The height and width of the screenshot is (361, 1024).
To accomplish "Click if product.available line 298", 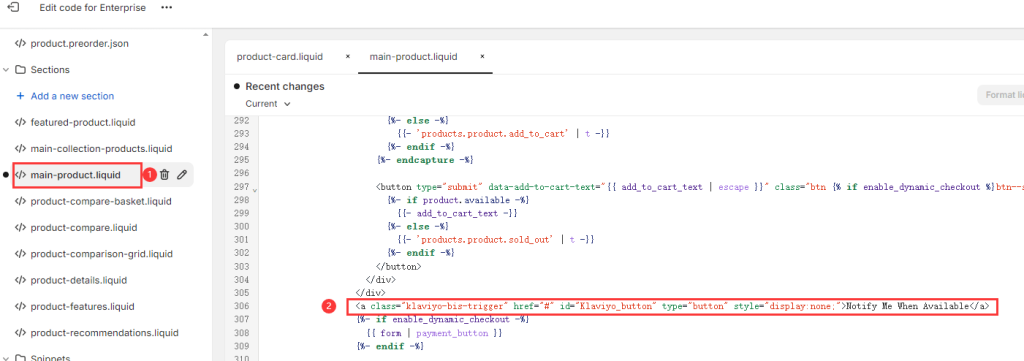I will (x=457, y=200).
